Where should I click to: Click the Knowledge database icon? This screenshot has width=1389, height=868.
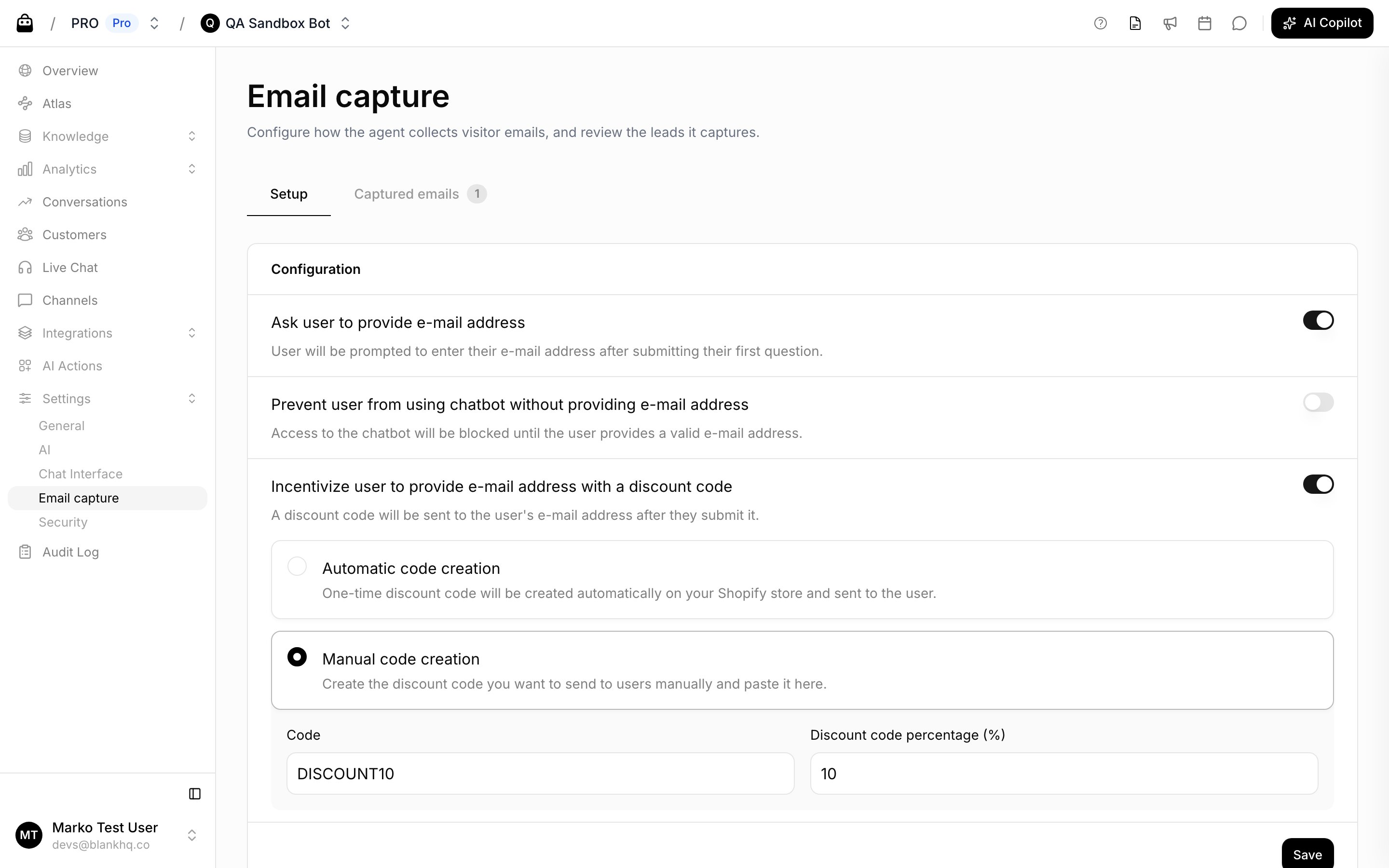pos(25,136)
